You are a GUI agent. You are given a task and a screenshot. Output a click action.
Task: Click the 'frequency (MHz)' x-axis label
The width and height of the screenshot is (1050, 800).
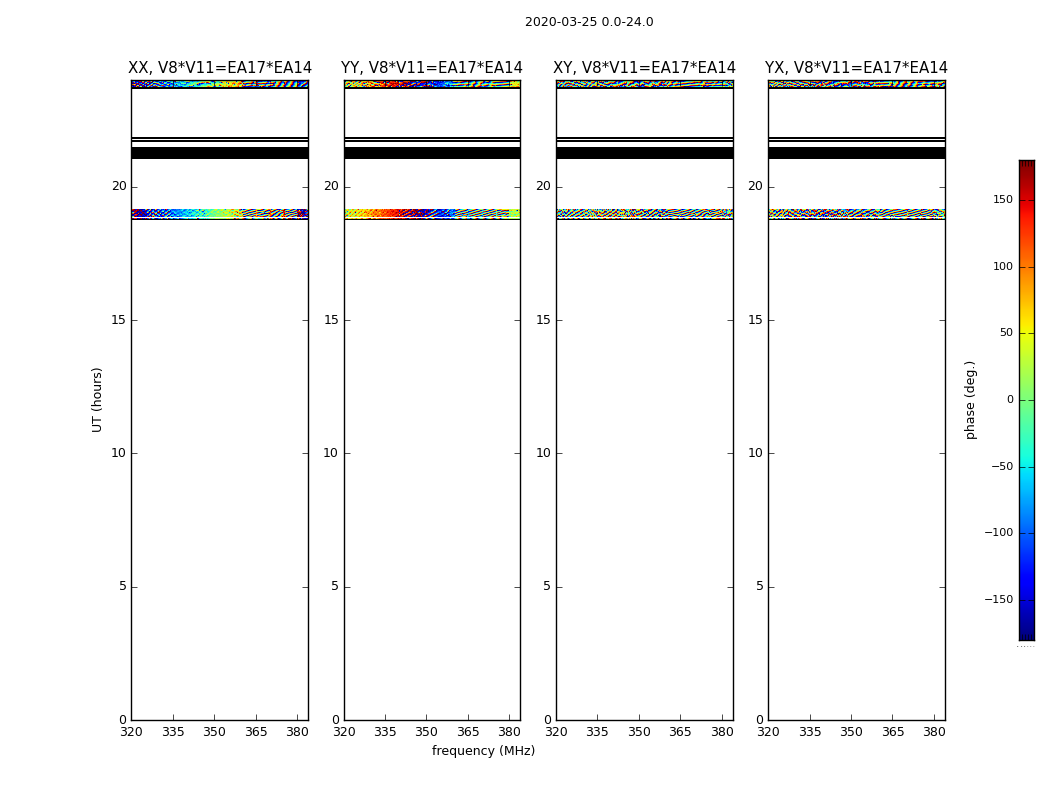(483, 750)
